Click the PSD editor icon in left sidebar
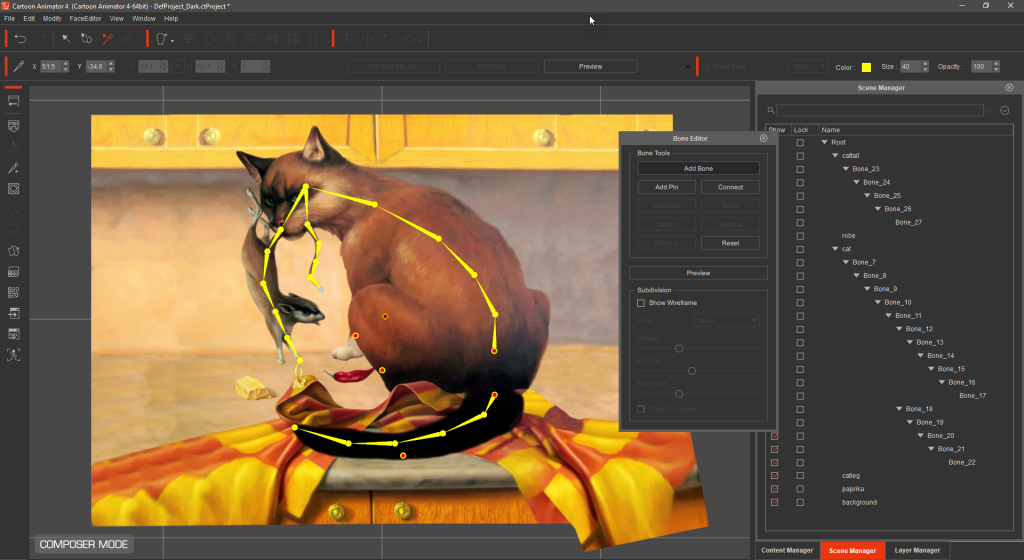Image resolution: width=1024 pixels, height=560 pixels. pos(13,125)
